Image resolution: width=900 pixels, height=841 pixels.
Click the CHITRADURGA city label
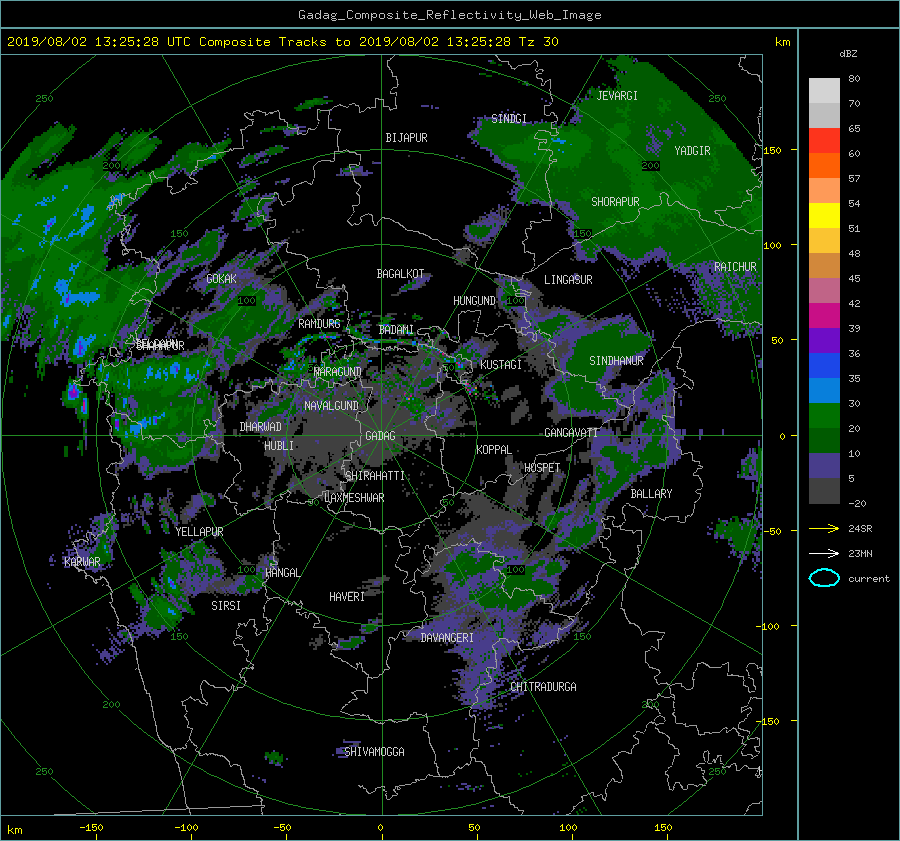coord(544,687)
